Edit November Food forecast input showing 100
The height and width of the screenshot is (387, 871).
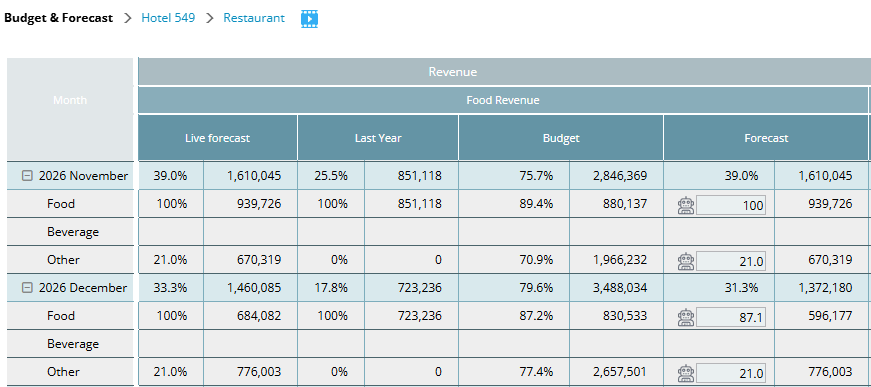[x=730, y=205]
